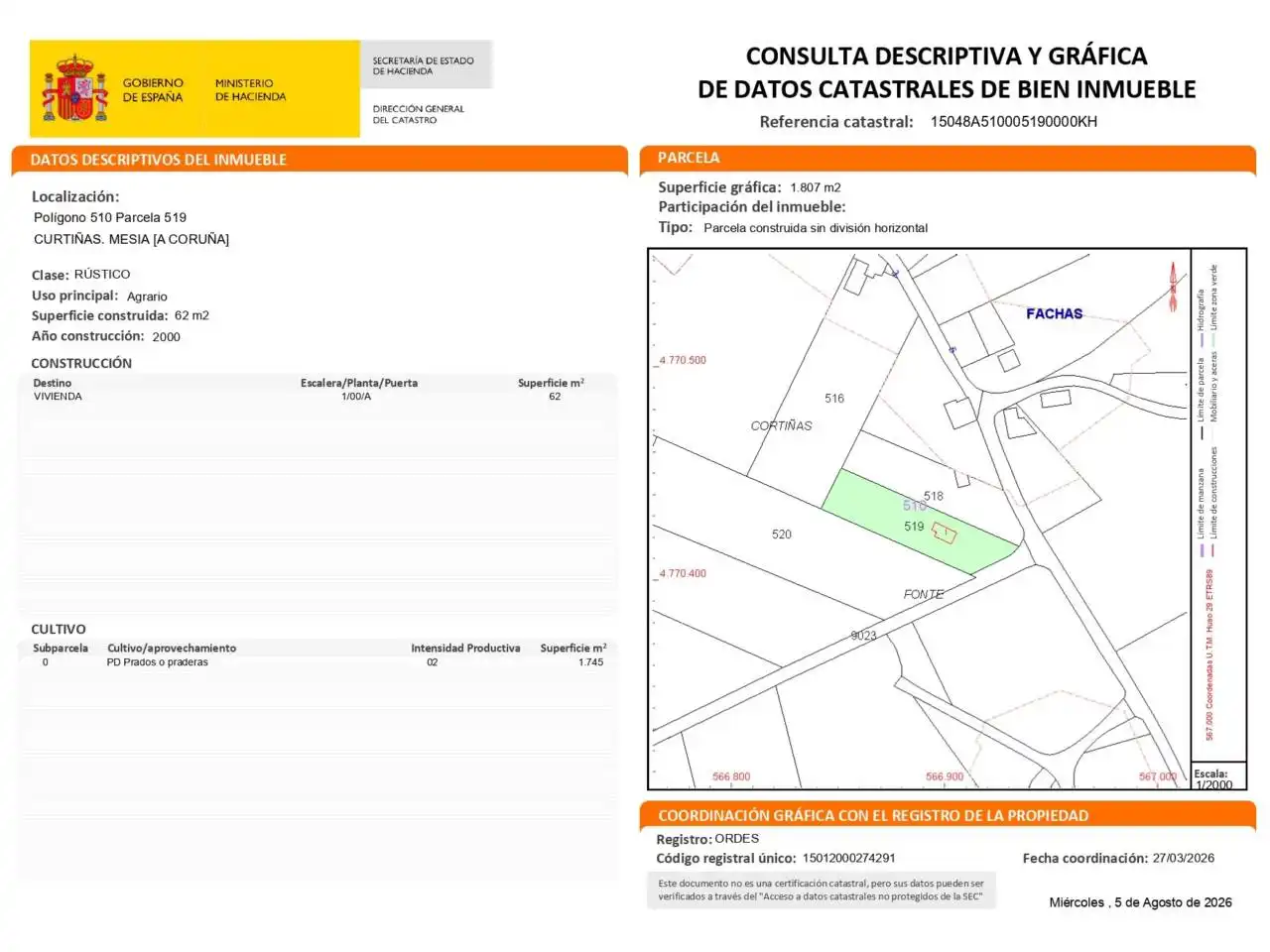Click the "566.800" coordinate label

[x=731, y=776]
